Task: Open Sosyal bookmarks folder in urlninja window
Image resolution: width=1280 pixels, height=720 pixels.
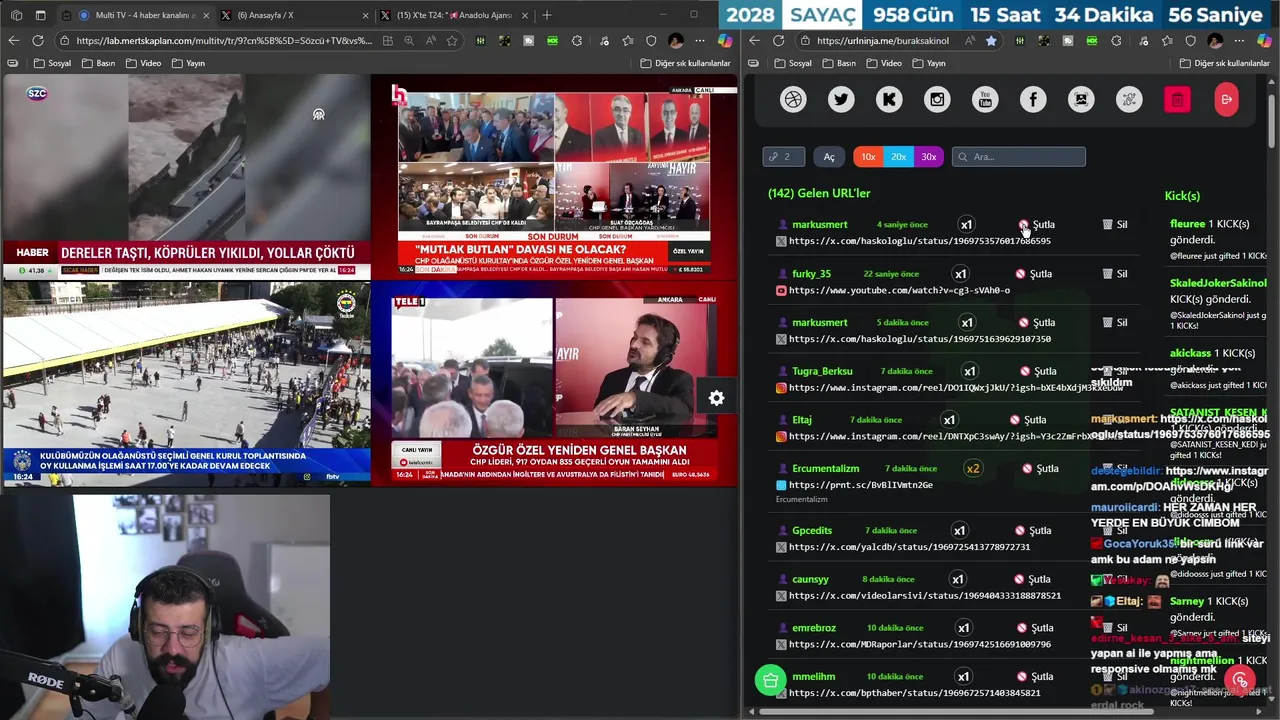Action: [x=792, y=63]
